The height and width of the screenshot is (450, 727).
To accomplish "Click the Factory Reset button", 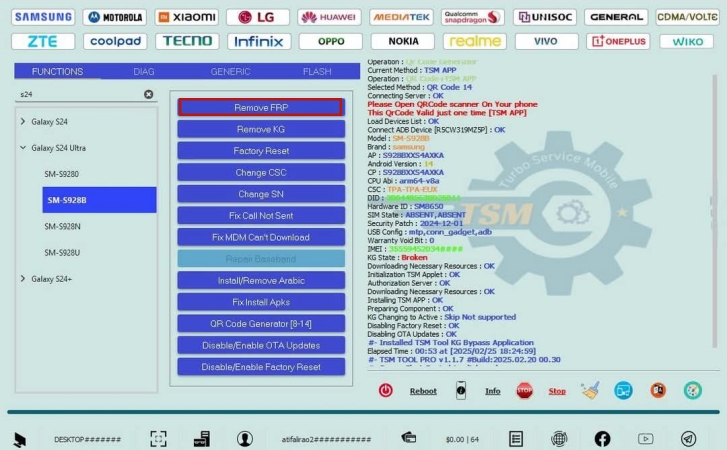I will [x=261, y=151].
